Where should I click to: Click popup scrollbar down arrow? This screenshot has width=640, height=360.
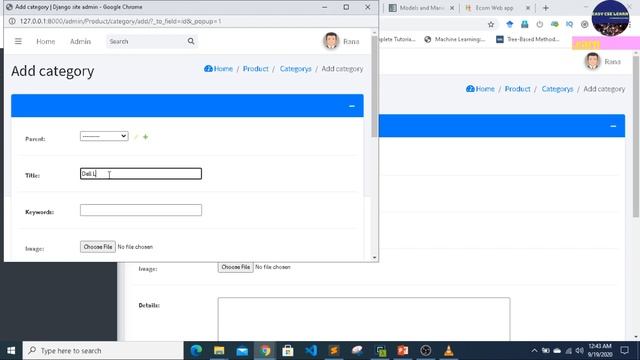[x=374, y=258]
